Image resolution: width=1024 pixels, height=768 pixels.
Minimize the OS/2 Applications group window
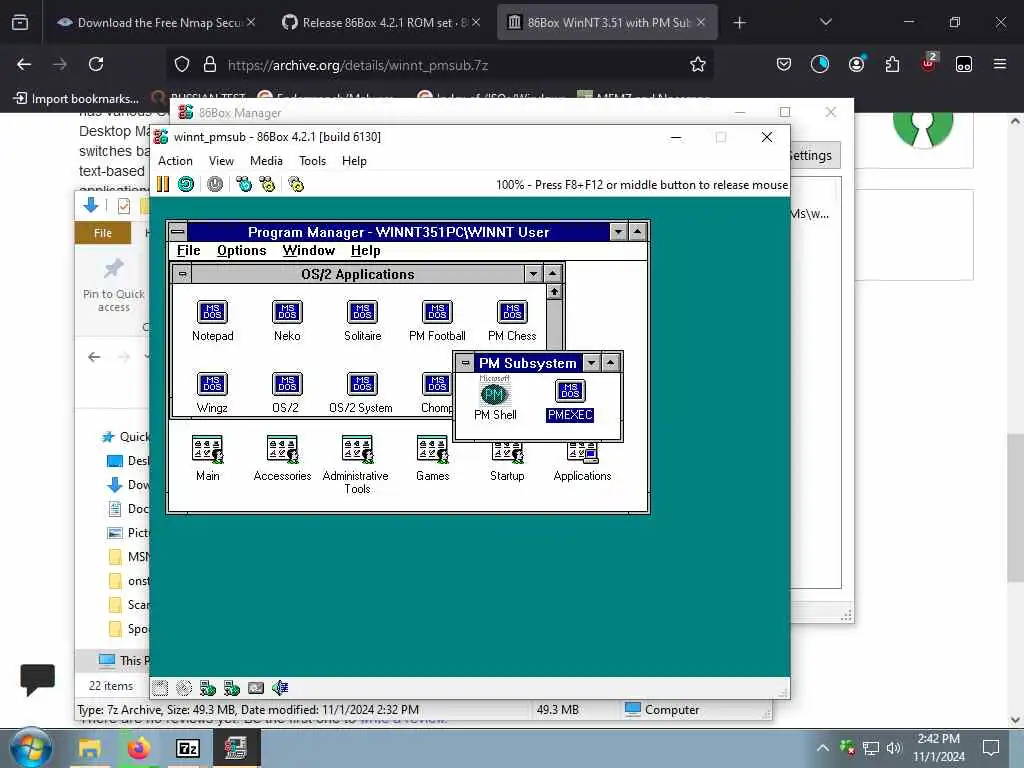534,274
